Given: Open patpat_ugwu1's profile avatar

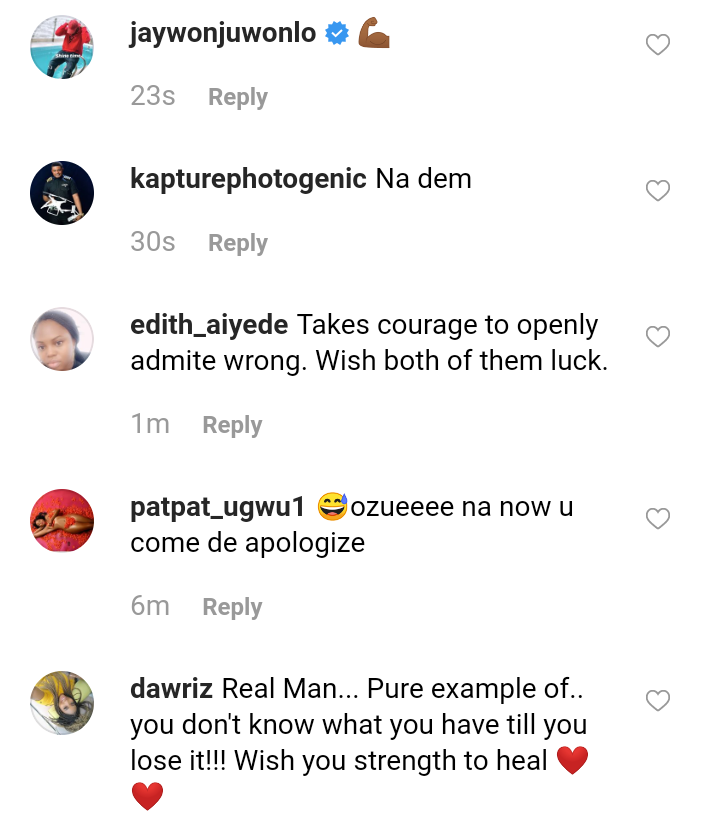Looking at the screenshot, I should 62,521.
